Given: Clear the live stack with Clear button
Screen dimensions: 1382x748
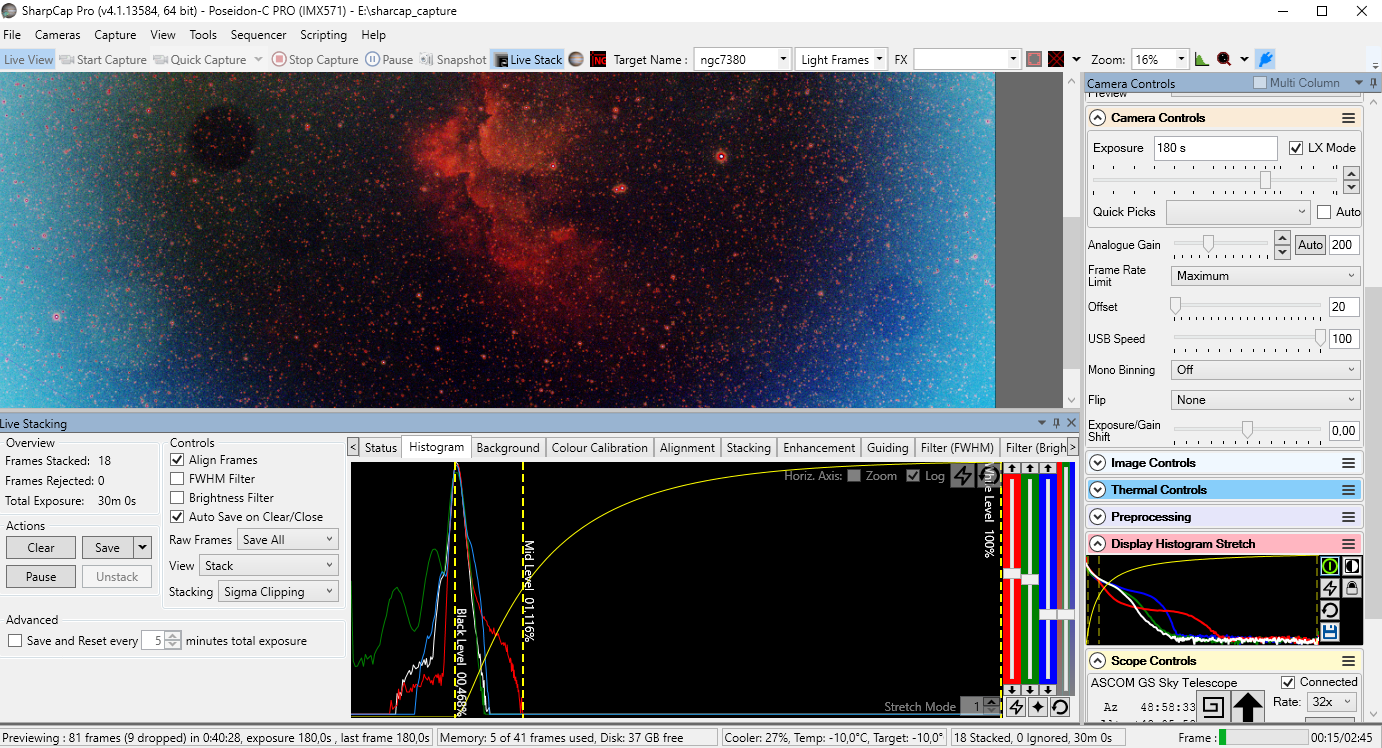Looking at the screenshot, I should coord(41,548).
